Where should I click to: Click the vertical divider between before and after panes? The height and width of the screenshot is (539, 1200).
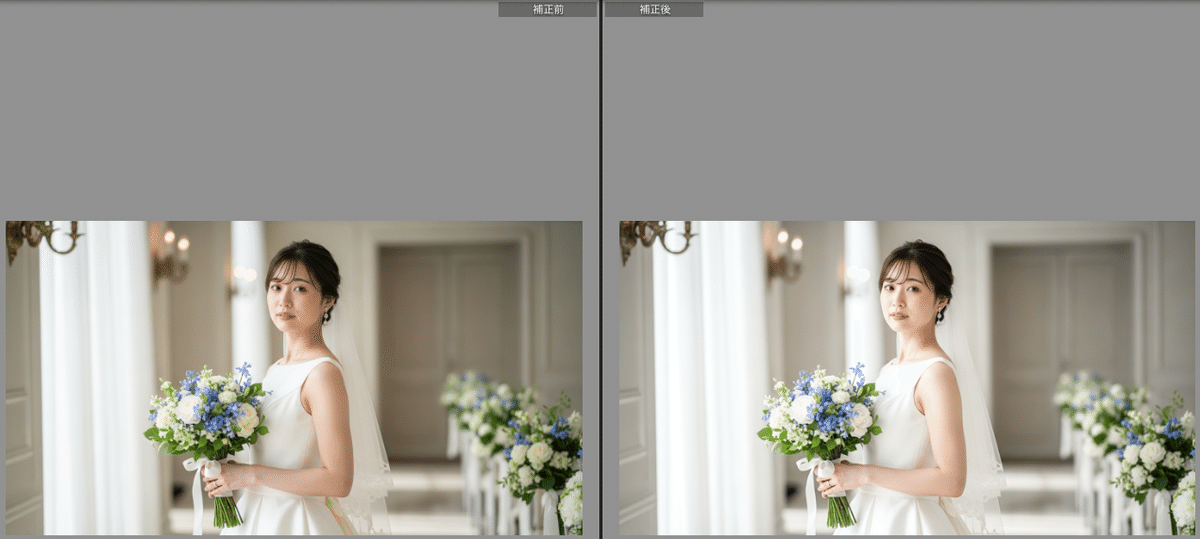tap(600, 270)
